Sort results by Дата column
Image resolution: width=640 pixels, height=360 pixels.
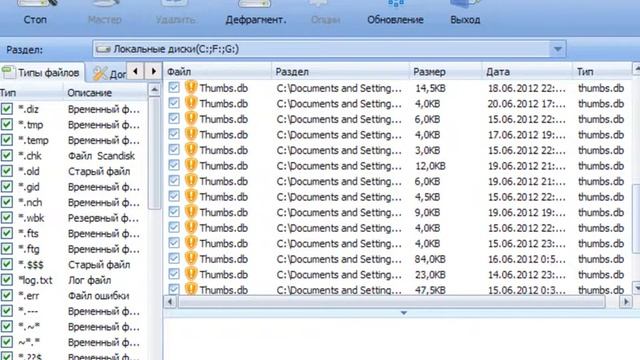point(527,72)
